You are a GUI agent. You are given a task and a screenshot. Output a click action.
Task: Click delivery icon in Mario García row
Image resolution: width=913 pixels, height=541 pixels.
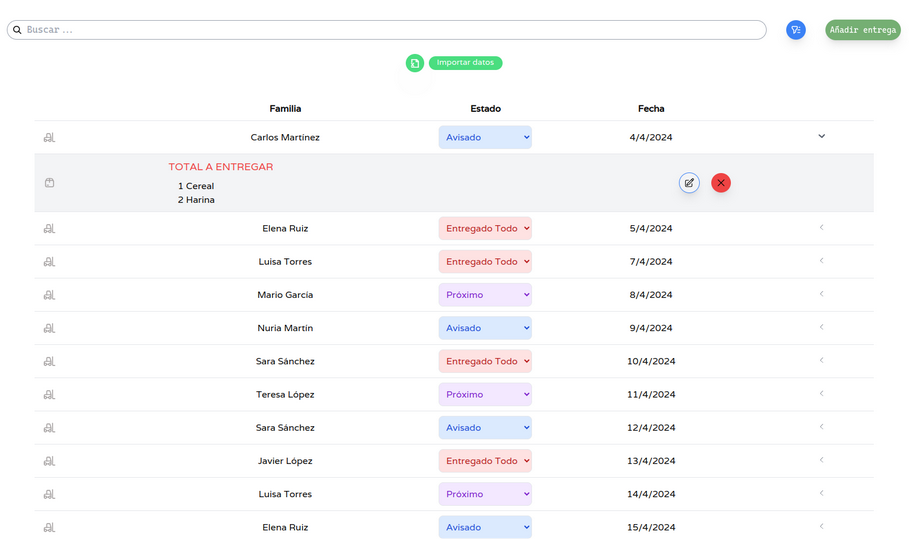pyautogui.click(x=49, y=295)
